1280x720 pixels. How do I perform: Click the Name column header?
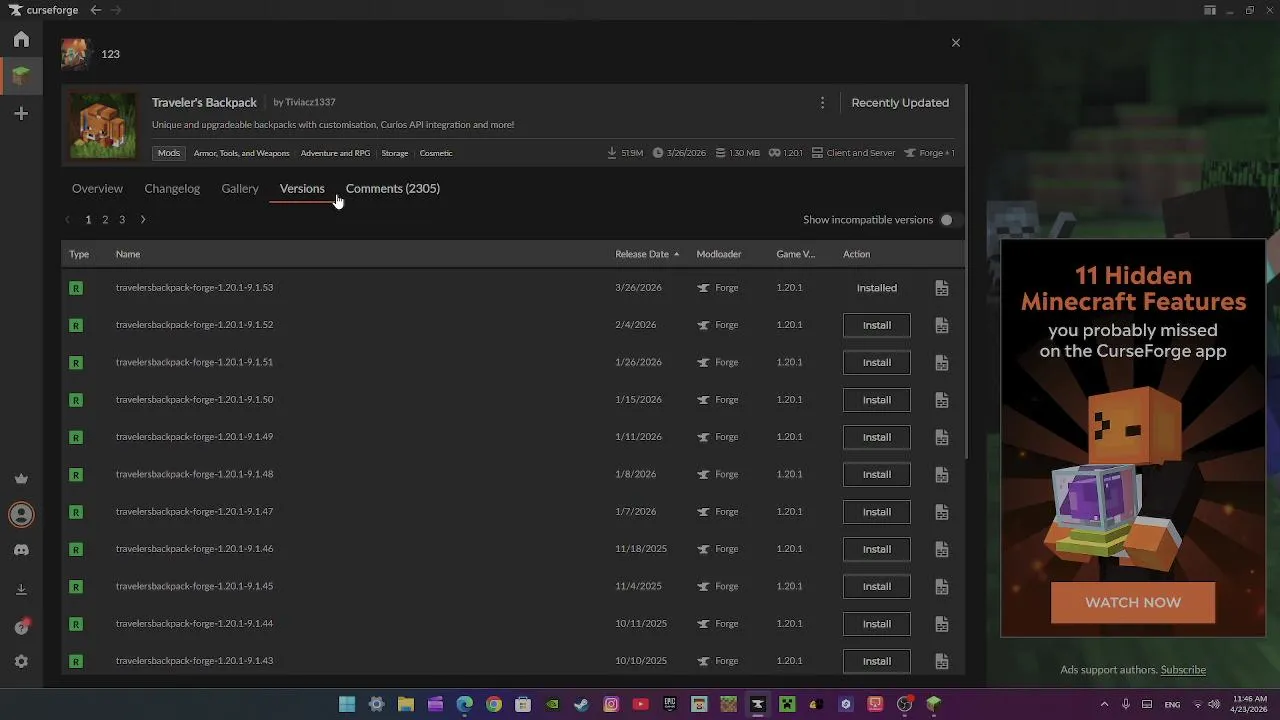[128, 254]
